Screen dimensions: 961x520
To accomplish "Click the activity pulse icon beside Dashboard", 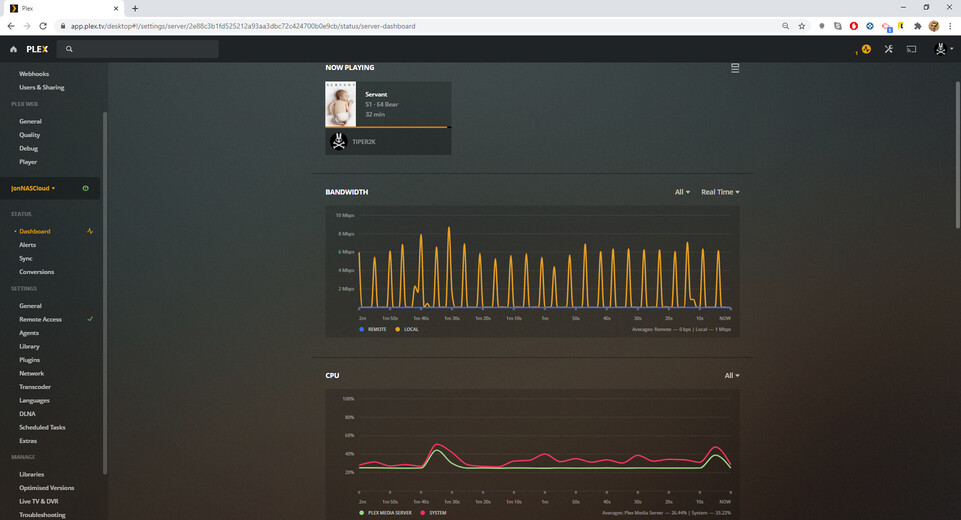I will click(90, 231).
